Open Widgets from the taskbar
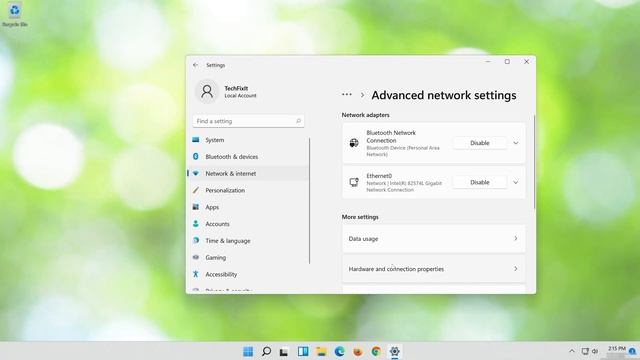 point(303,351)
